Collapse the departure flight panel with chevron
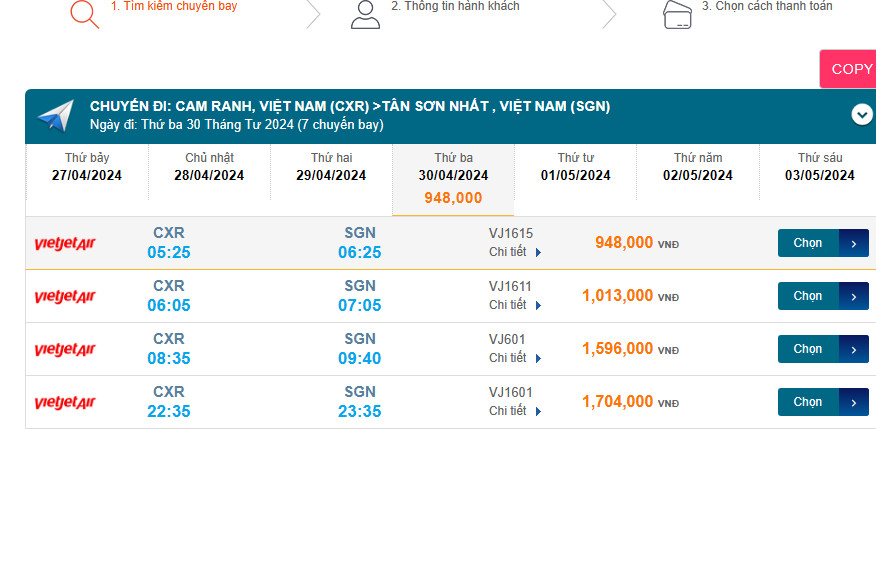 [862, 115]
